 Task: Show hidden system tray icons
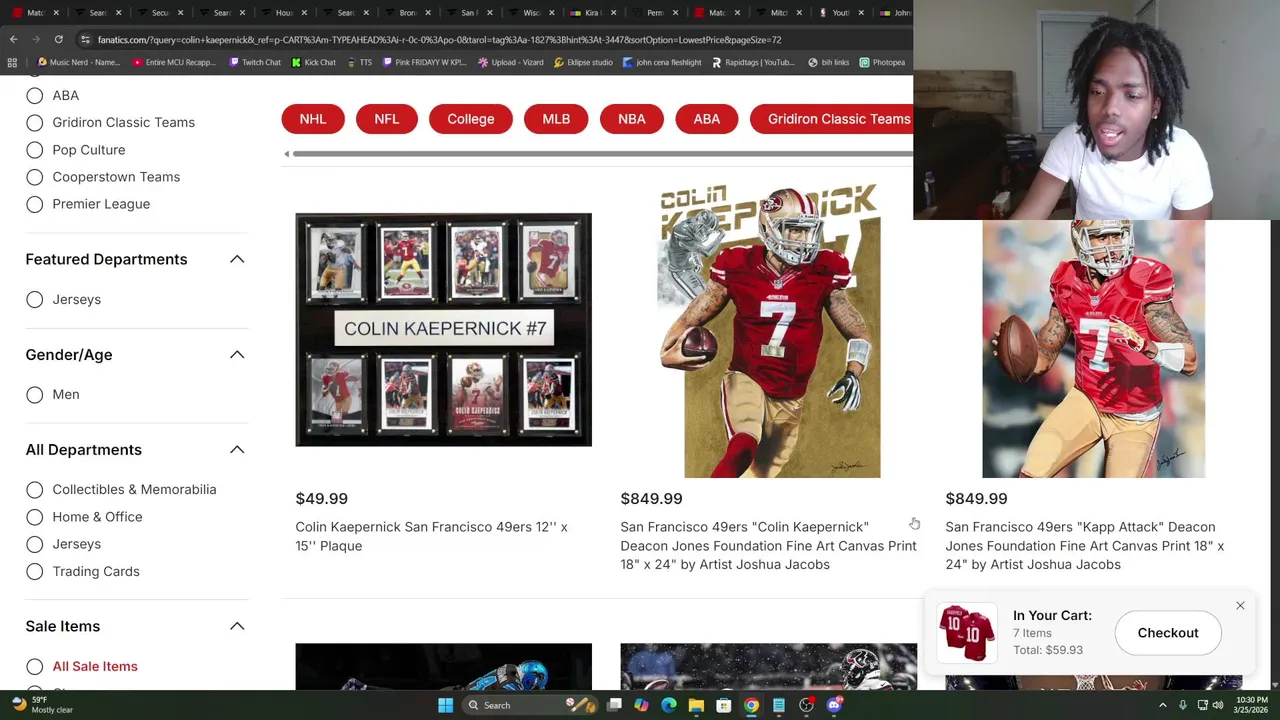point(1162,705)
